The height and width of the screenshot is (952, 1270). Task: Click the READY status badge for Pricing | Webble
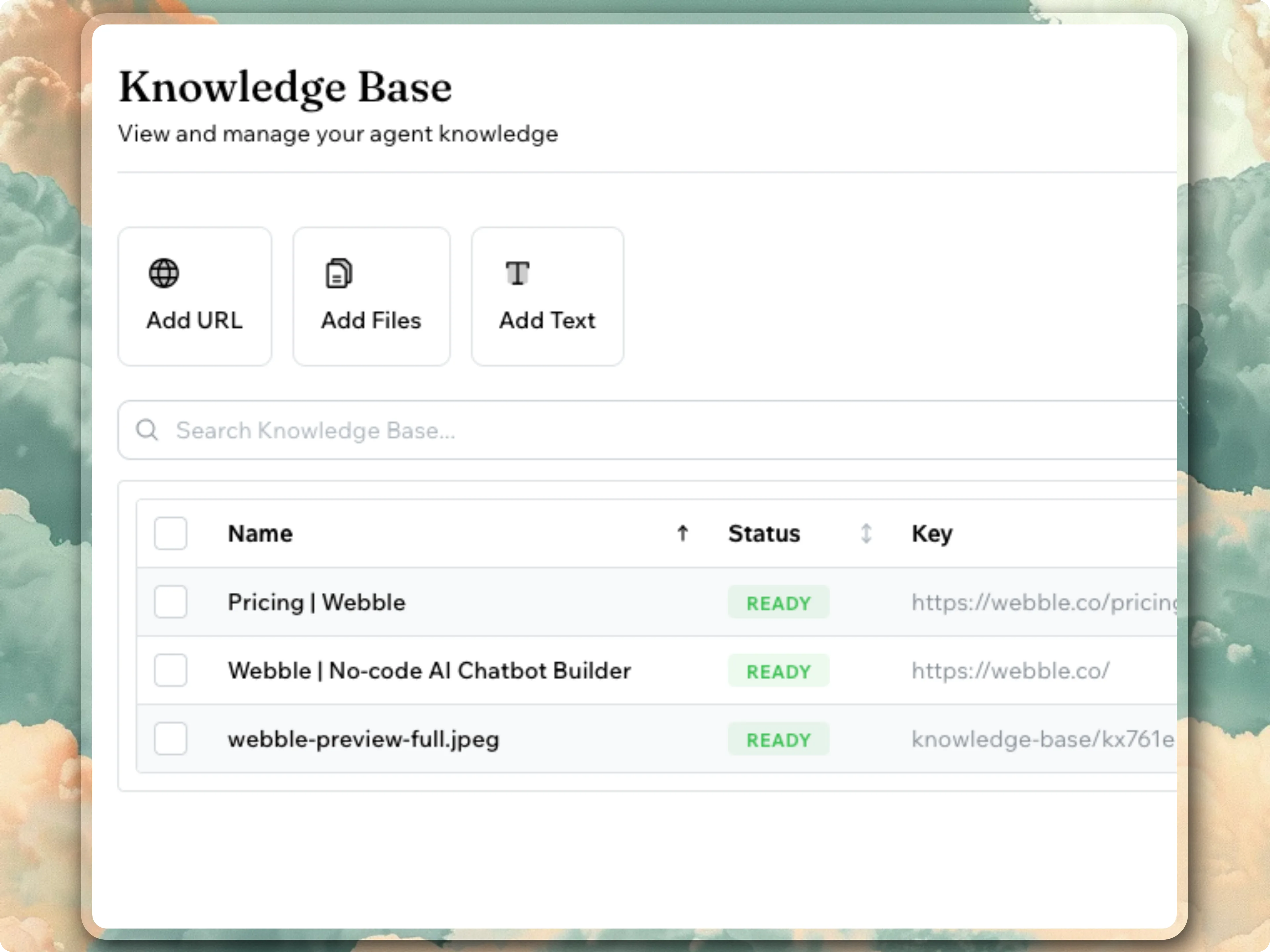779,602
